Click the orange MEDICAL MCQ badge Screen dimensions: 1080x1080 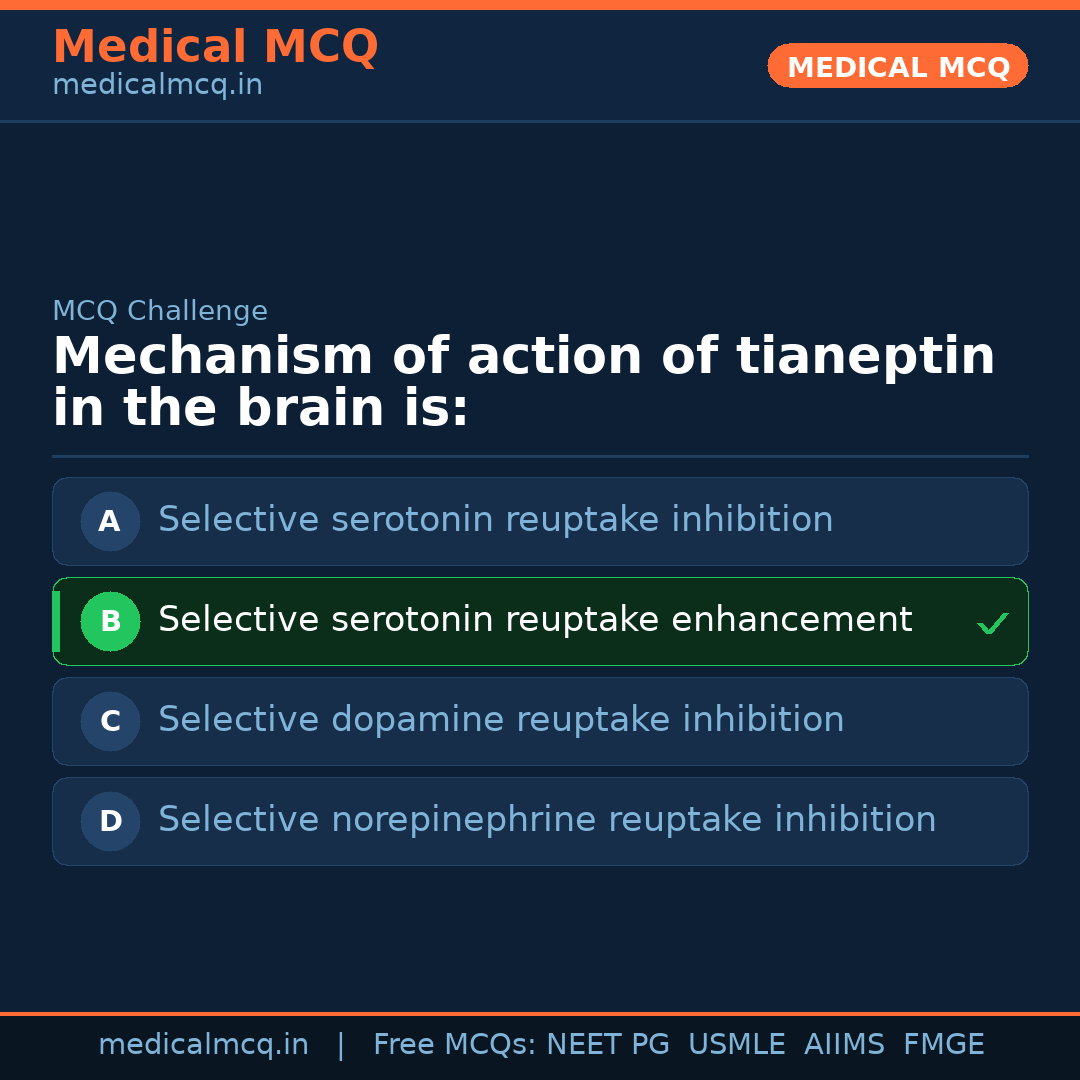[897, 66]
